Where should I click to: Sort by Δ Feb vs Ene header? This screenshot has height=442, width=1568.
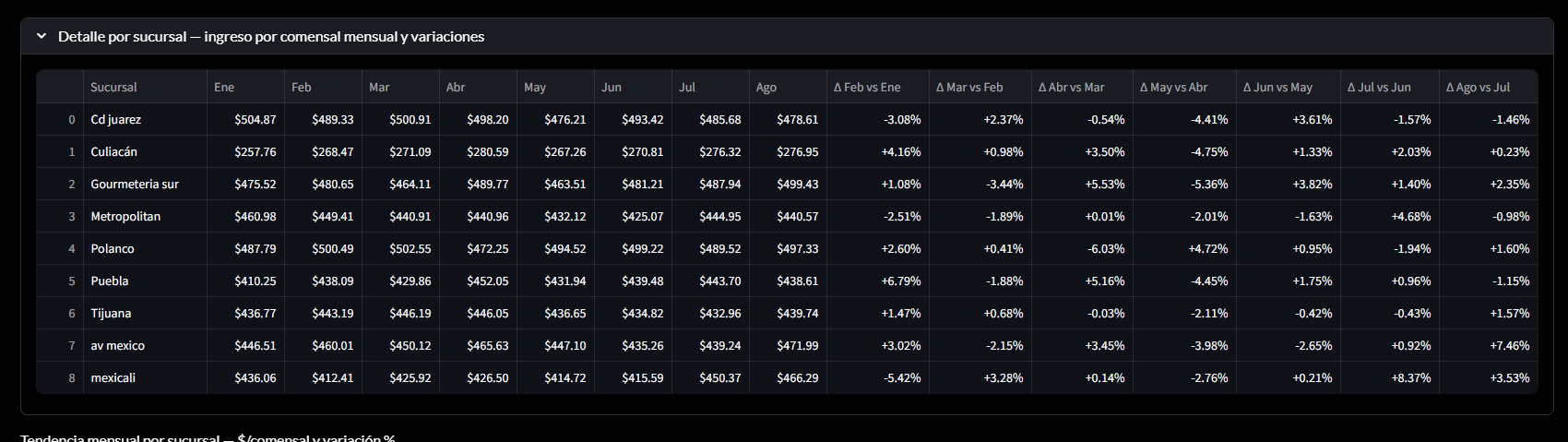tap(867, 87)
